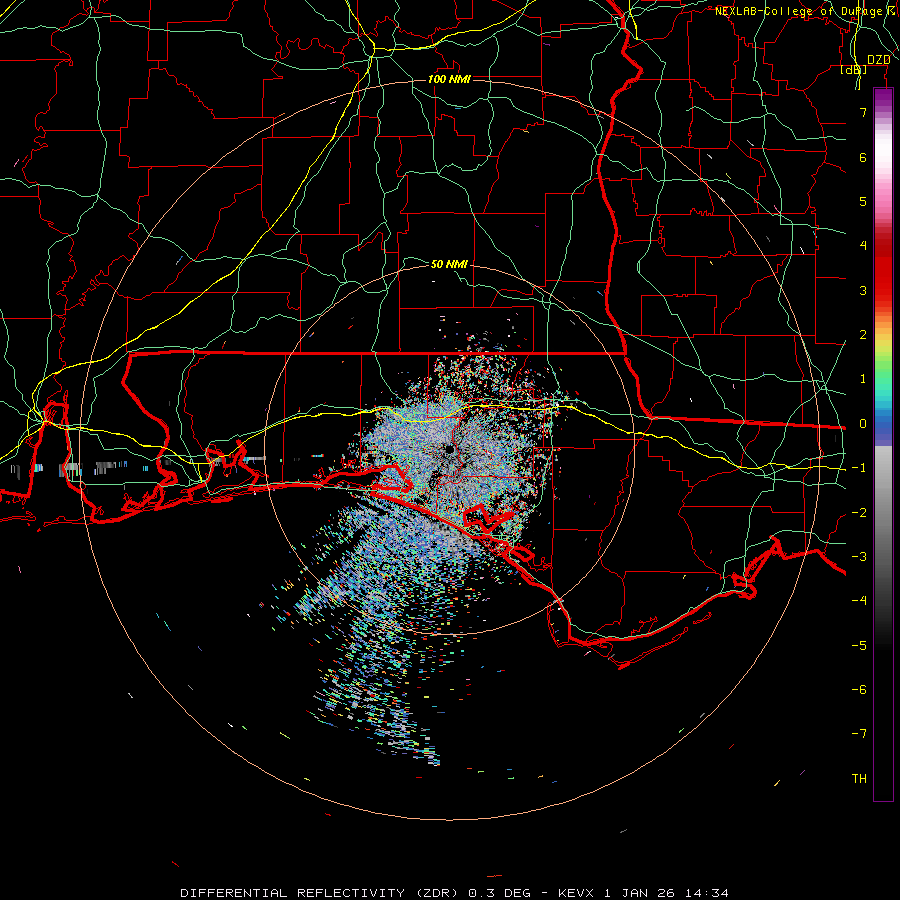
Task: Click the 6 value on color scale
Action: click(863, 157)
